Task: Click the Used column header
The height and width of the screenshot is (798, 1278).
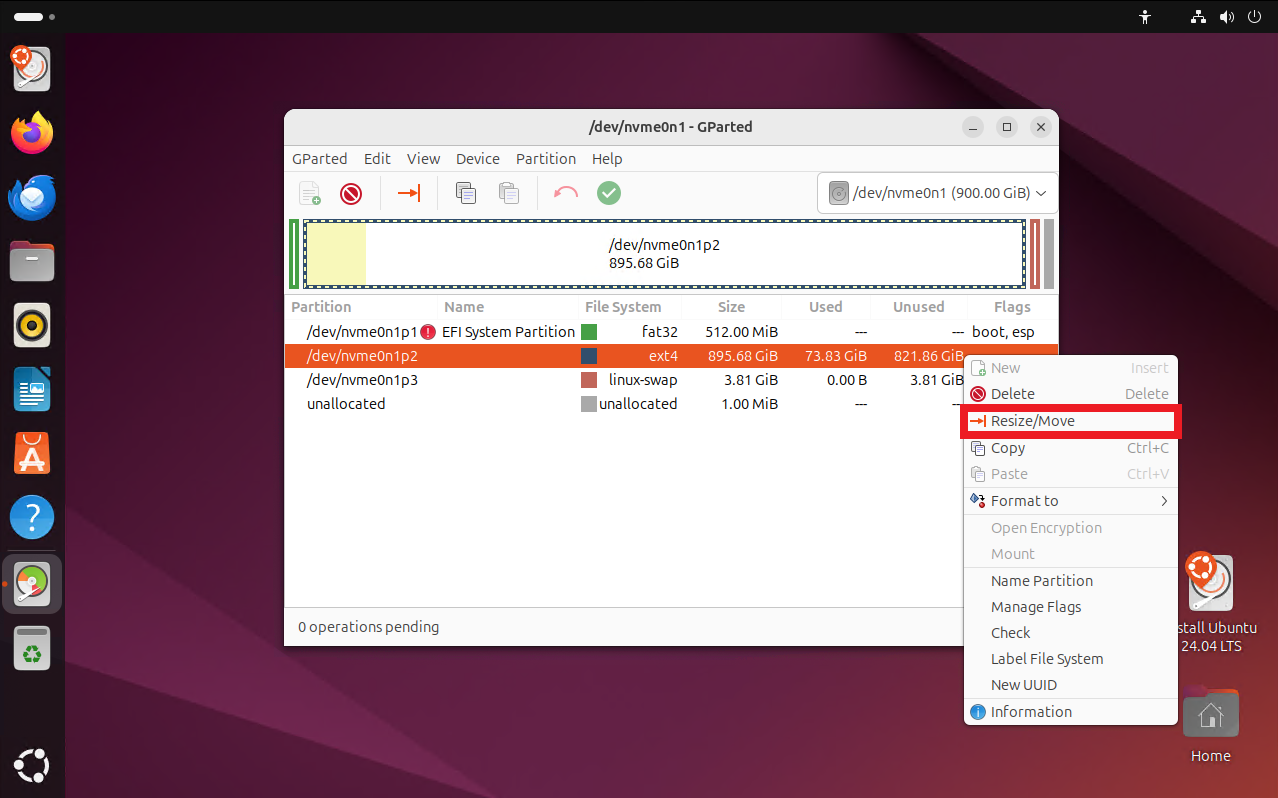Action: 826,307
